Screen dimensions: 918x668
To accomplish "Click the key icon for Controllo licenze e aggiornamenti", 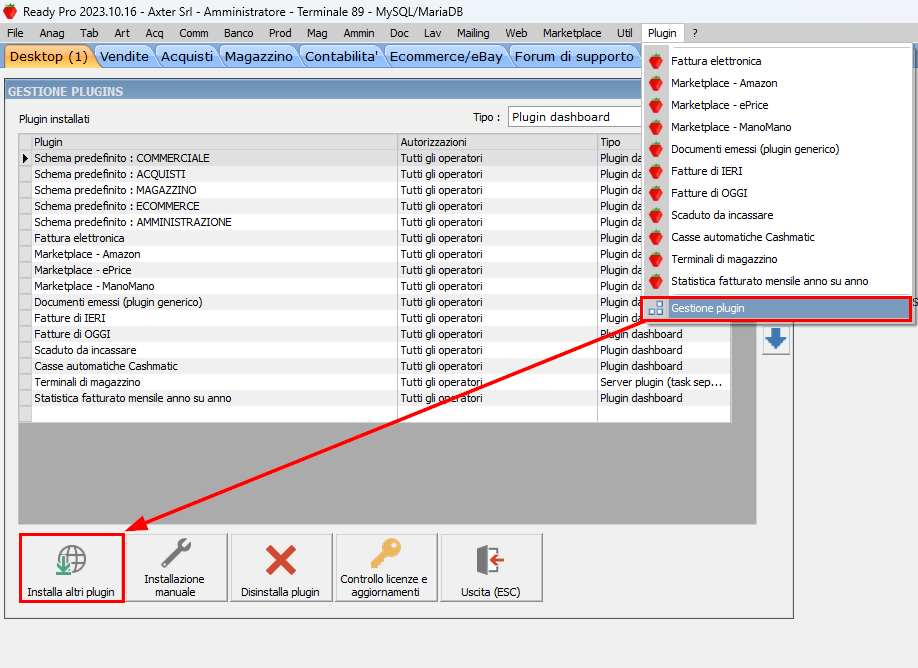I will point(386,553).
